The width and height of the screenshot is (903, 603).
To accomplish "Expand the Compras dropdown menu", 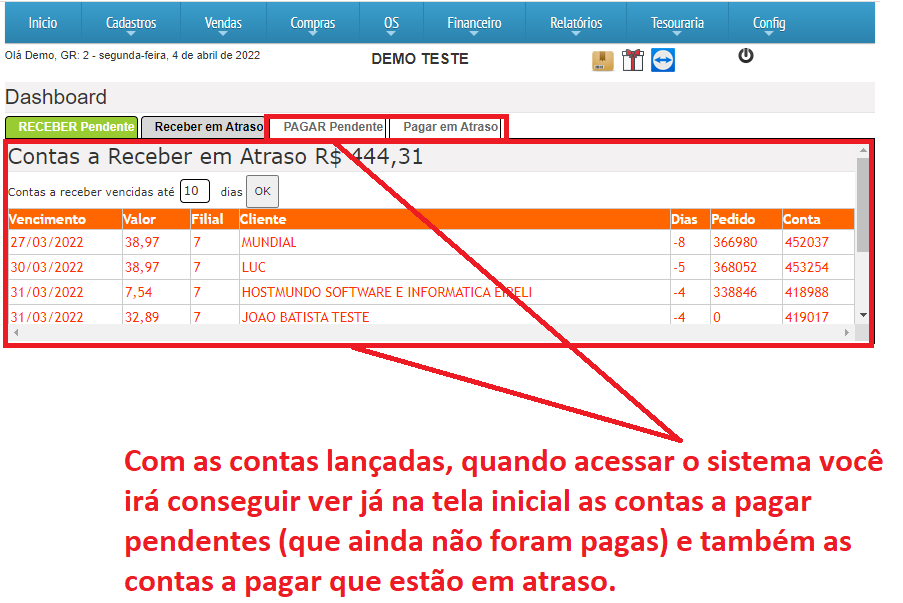I will [x=313, y=23].
